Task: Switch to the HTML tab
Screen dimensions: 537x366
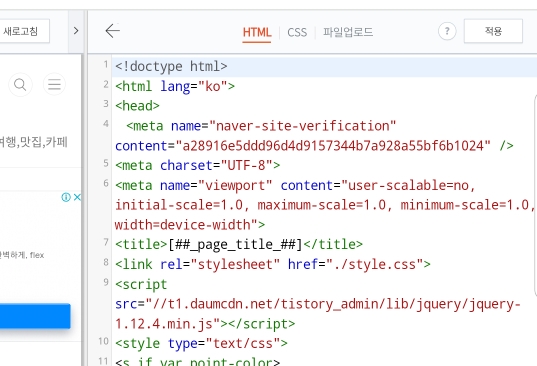Action: tap(257, 33)
